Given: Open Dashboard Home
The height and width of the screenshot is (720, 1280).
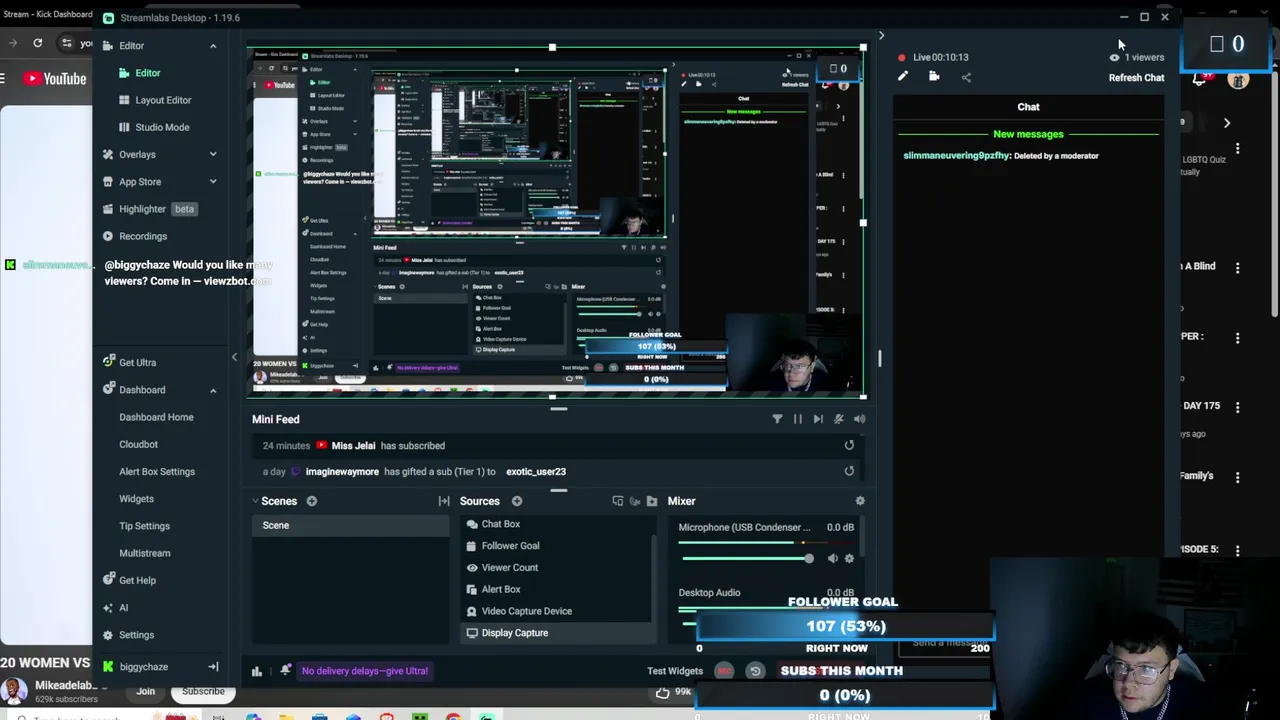Looking at the screenshot, I should [156, 417].
